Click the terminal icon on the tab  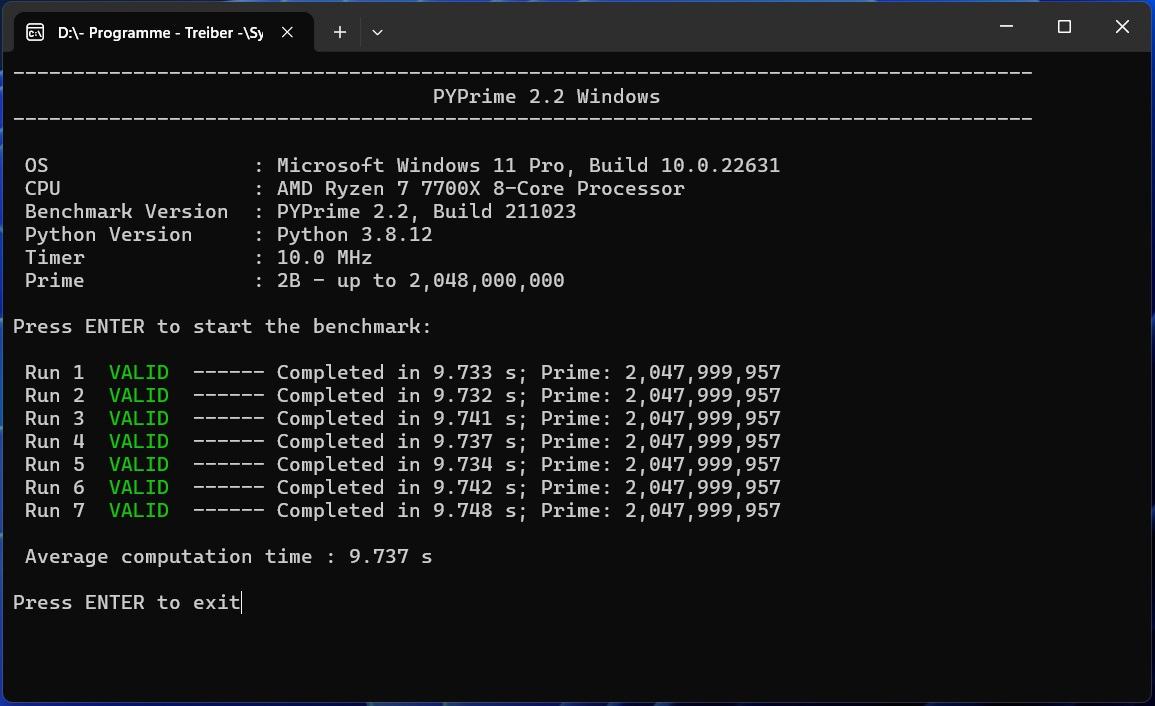tap(35, 32)
